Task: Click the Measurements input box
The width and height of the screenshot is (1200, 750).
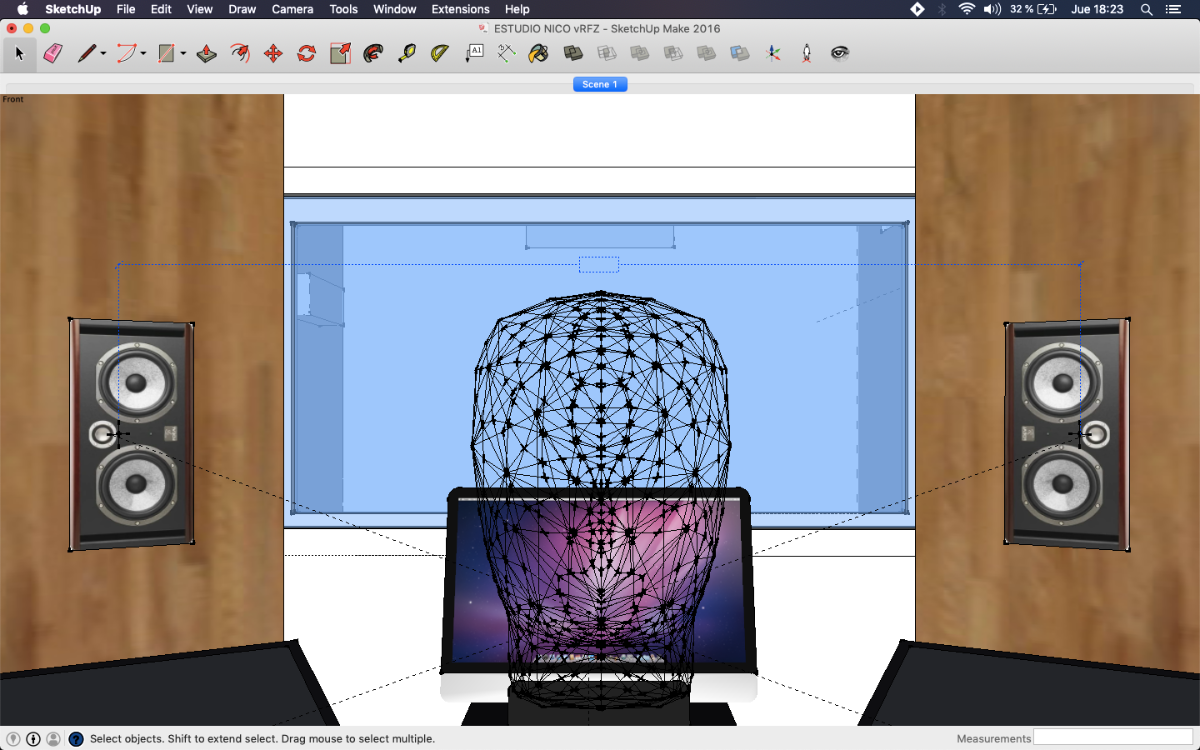Action: click(1112, 738)
